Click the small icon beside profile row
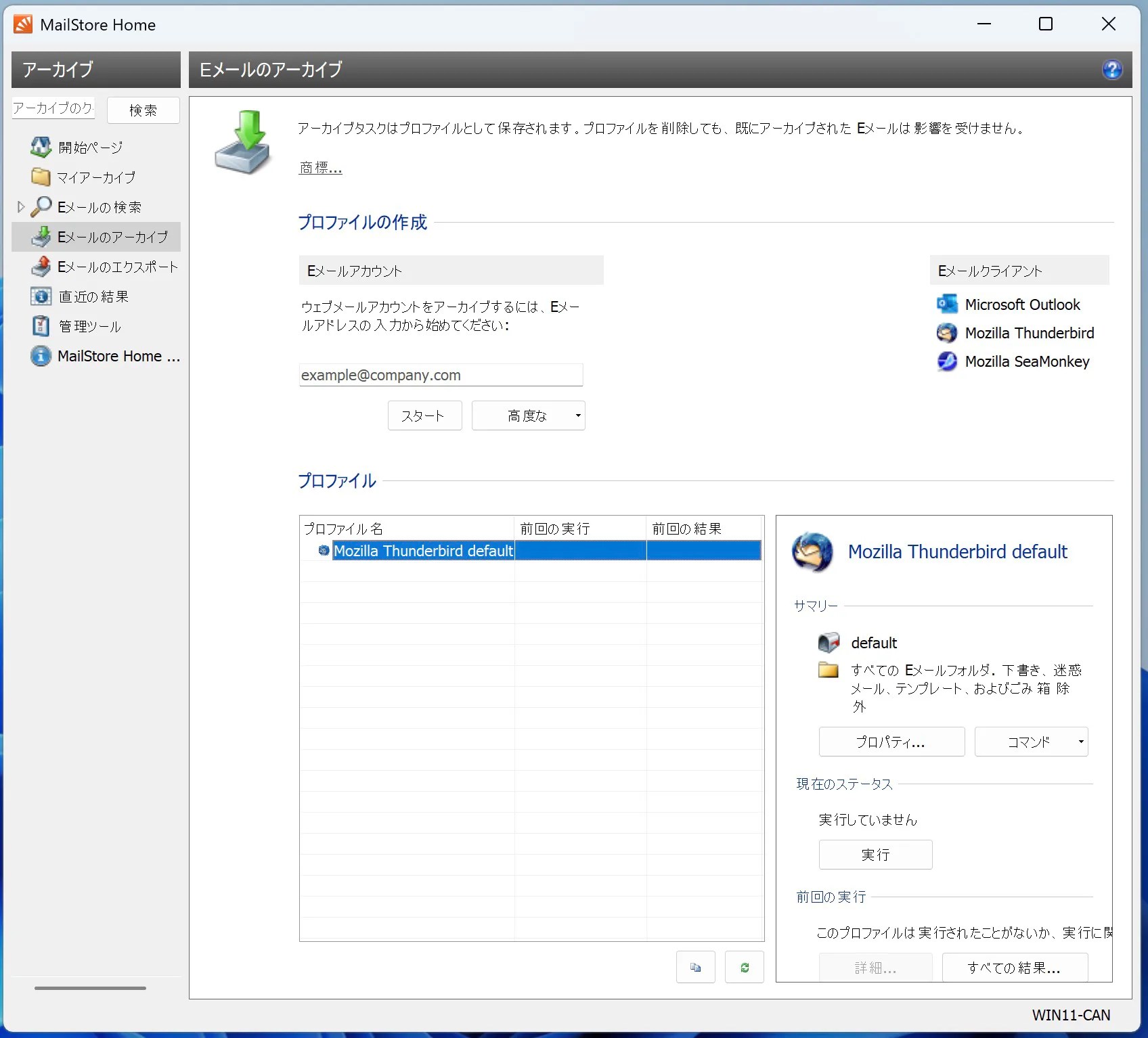The width and height of the screenshot is (1148, 1038). tap(324, 551)
